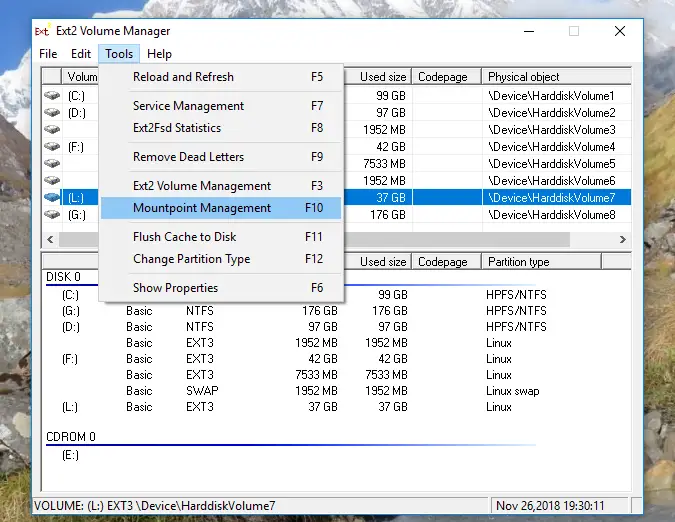Viewport: 675px width, 522px height.
Task: Click \Device\HarddiskVolume7 highlighted text
Action: [x=551, y=198]
